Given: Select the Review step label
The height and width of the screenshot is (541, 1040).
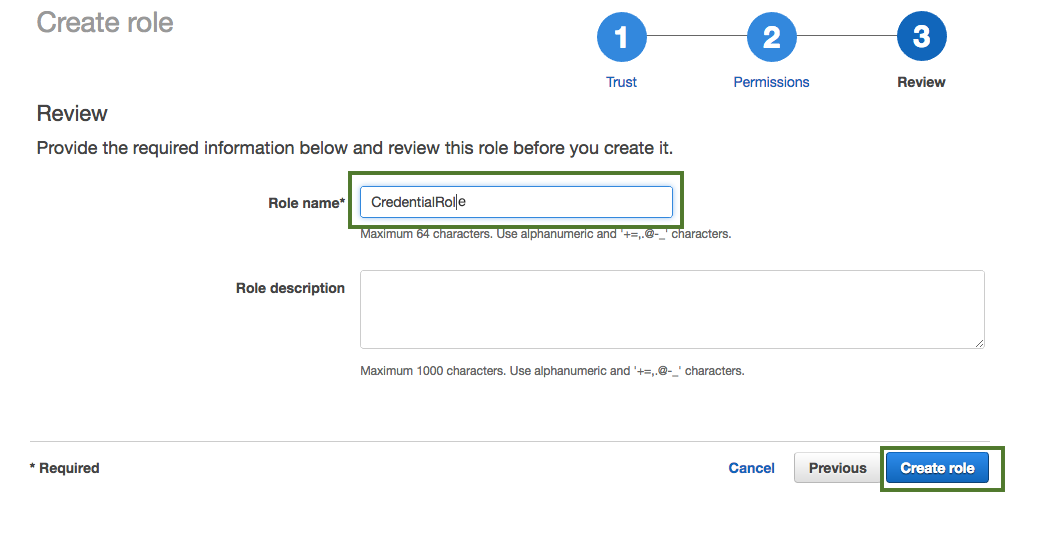Looking at the screenshot, I should click(921, 82).
